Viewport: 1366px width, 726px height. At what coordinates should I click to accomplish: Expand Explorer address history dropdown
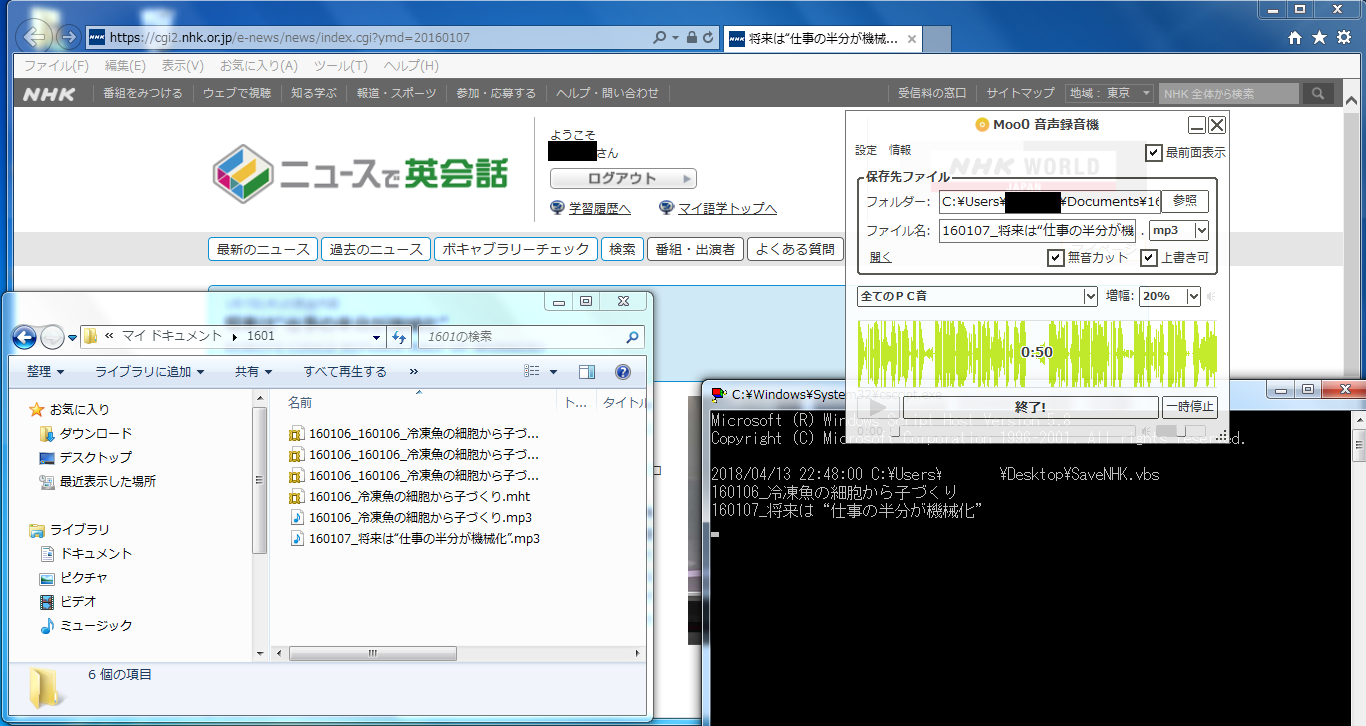[376, 337]
